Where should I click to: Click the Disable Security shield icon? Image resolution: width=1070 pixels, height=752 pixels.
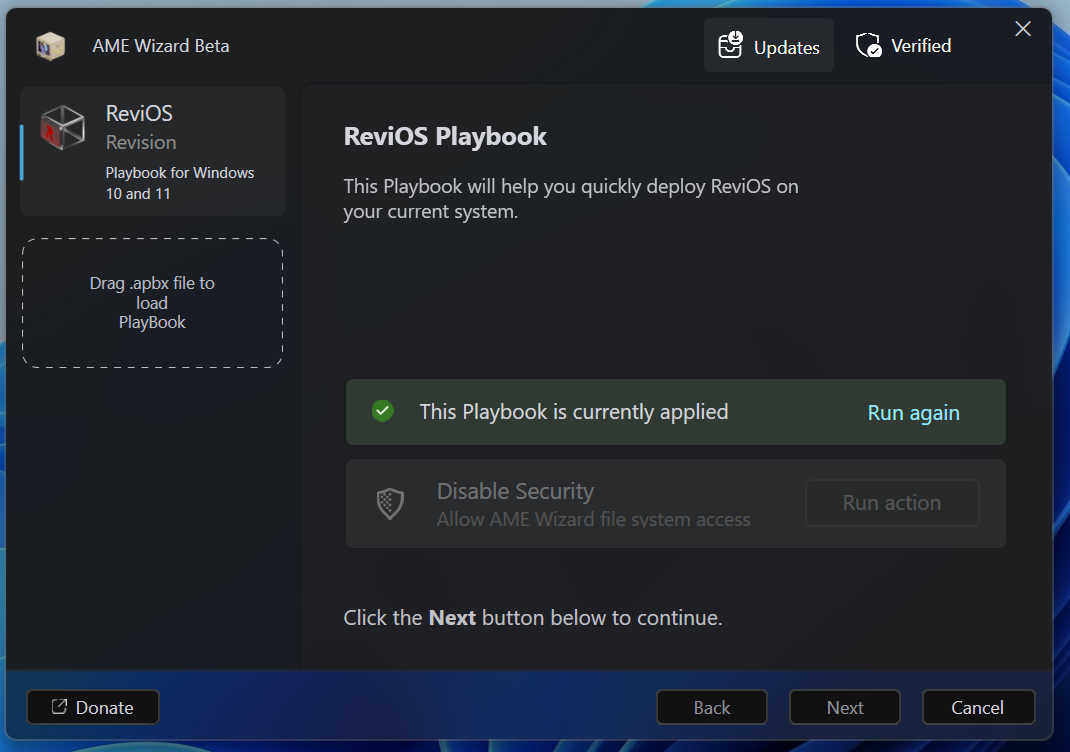click(x=390, y=504)
